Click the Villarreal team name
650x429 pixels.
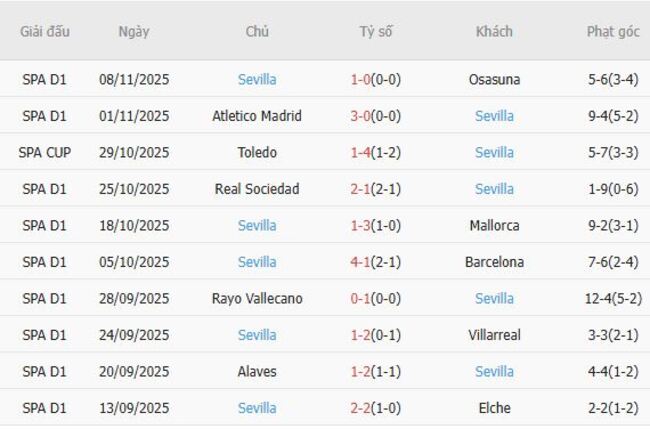click(x=494, y=335)
